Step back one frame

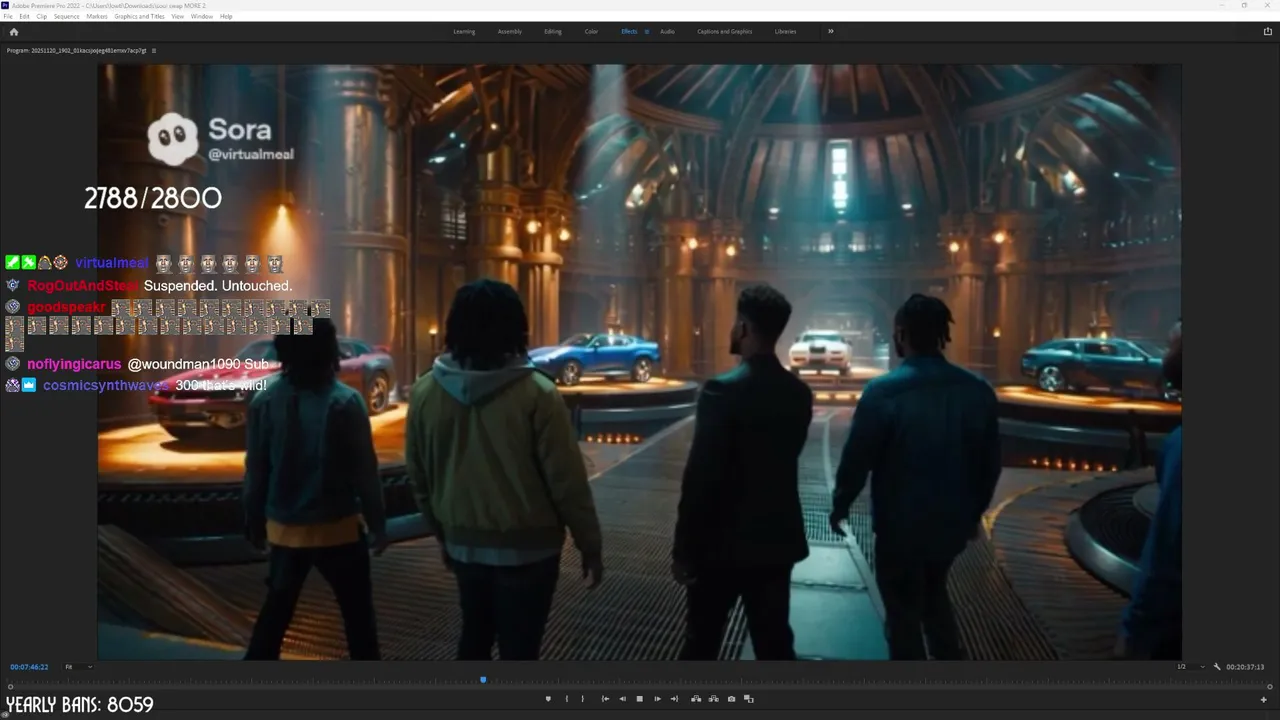[622, 699]
